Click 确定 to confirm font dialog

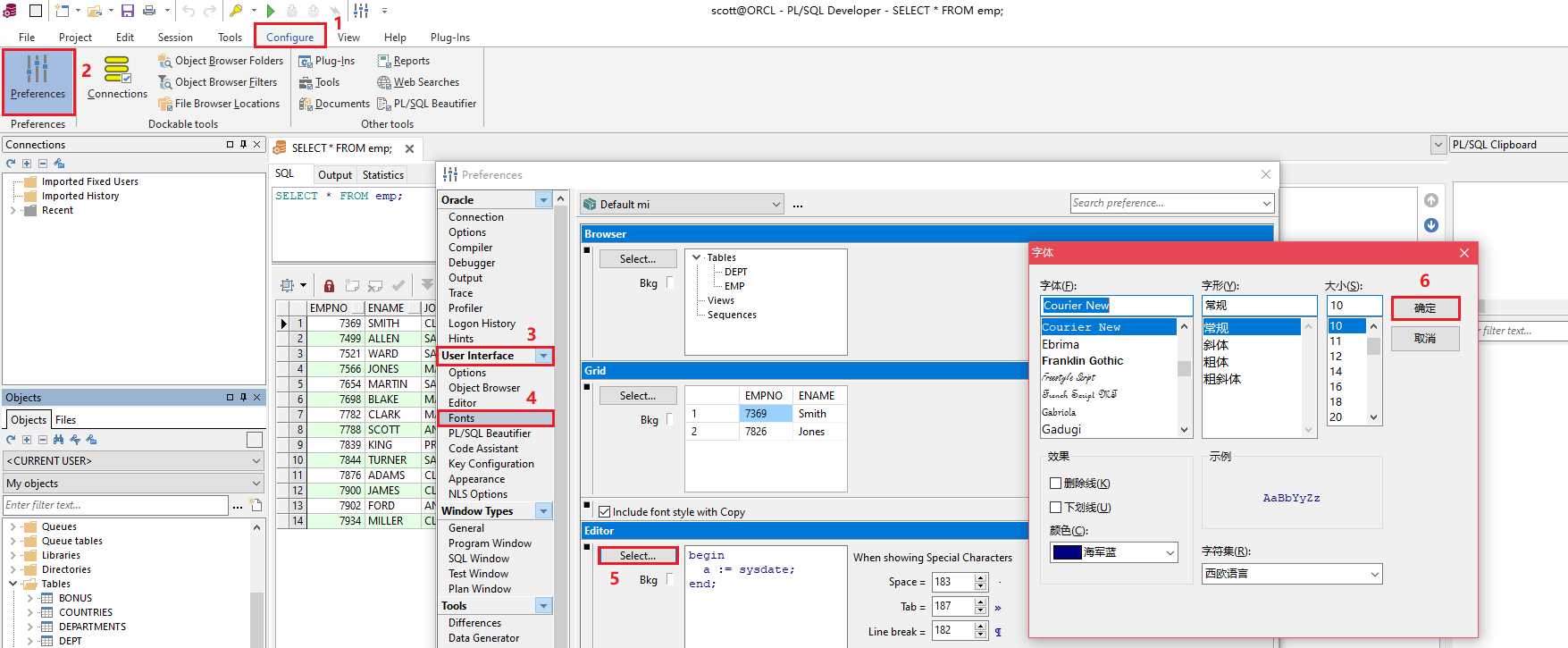tap(1425, 308)
